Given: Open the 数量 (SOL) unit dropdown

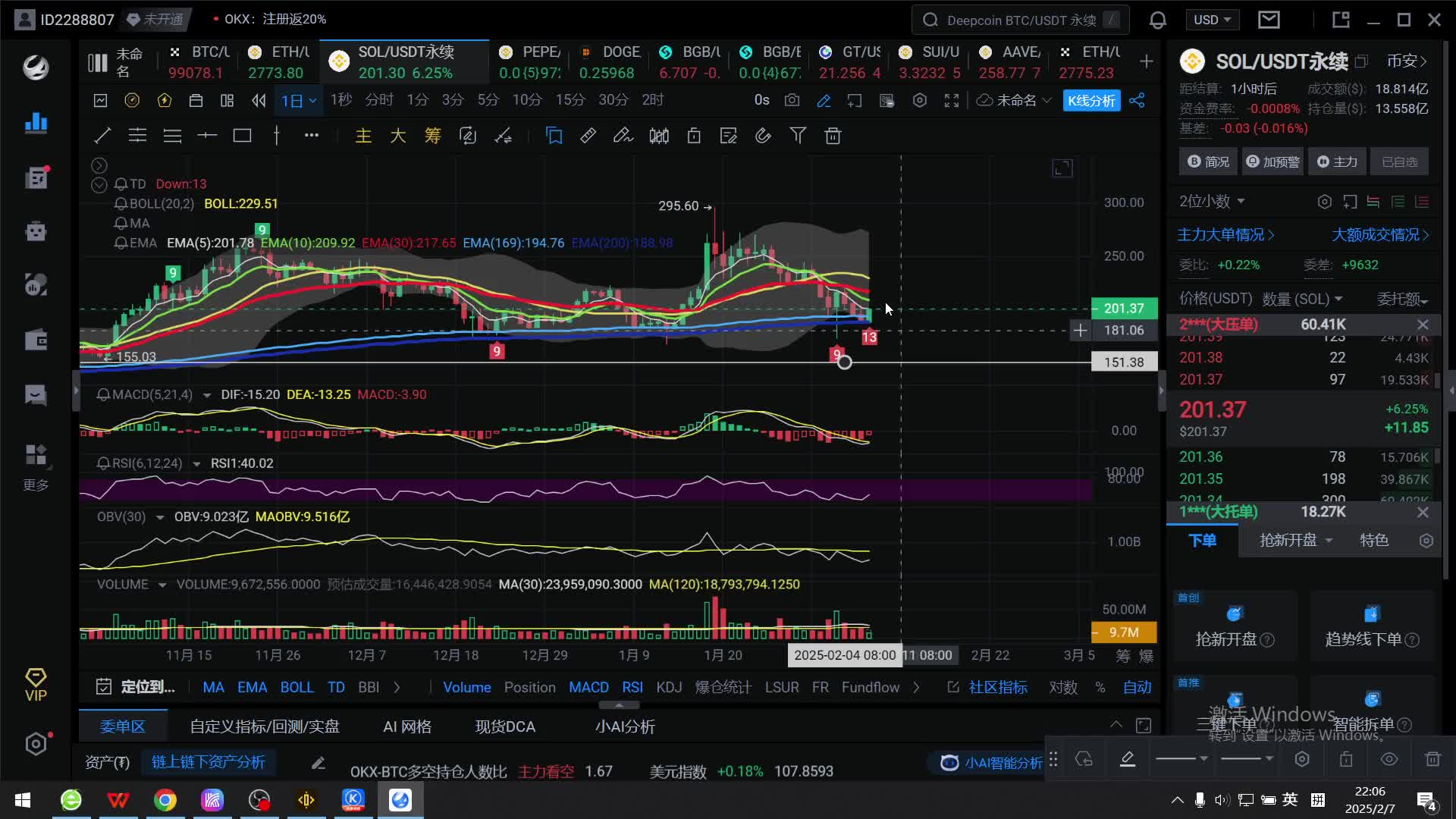Looking at the screenshot, I should [x=1302, y=299].
